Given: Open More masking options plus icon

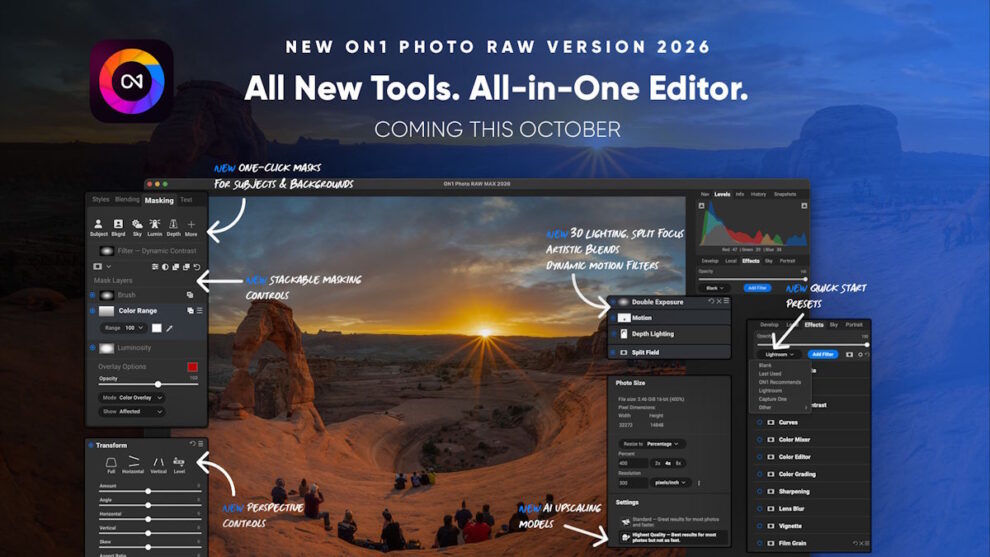Looking at the screenshot, I should pos(191,225).
